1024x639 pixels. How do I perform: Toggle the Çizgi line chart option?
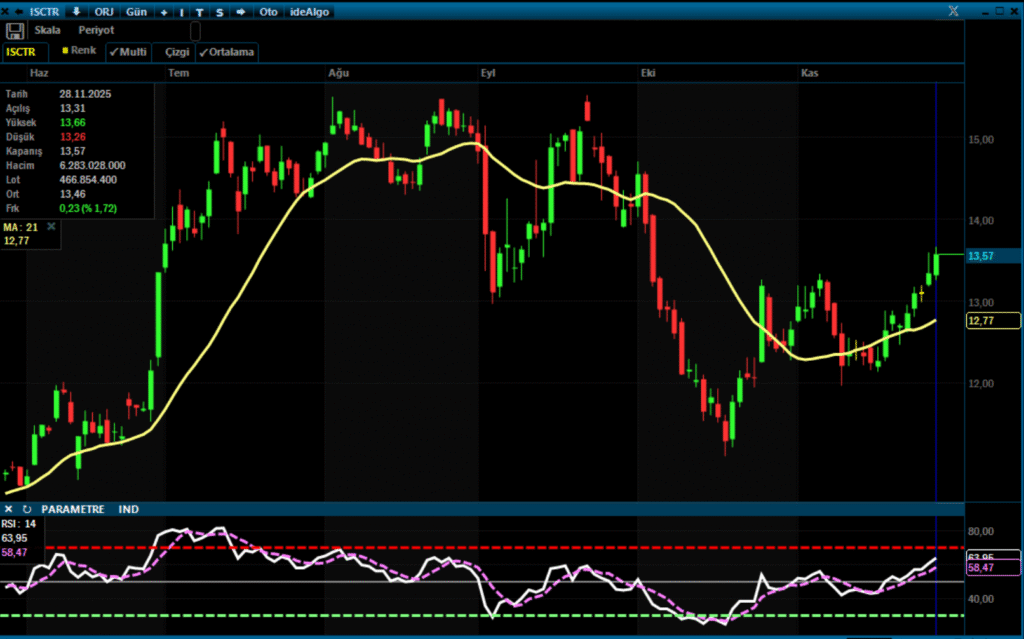[x=176, y=52]
